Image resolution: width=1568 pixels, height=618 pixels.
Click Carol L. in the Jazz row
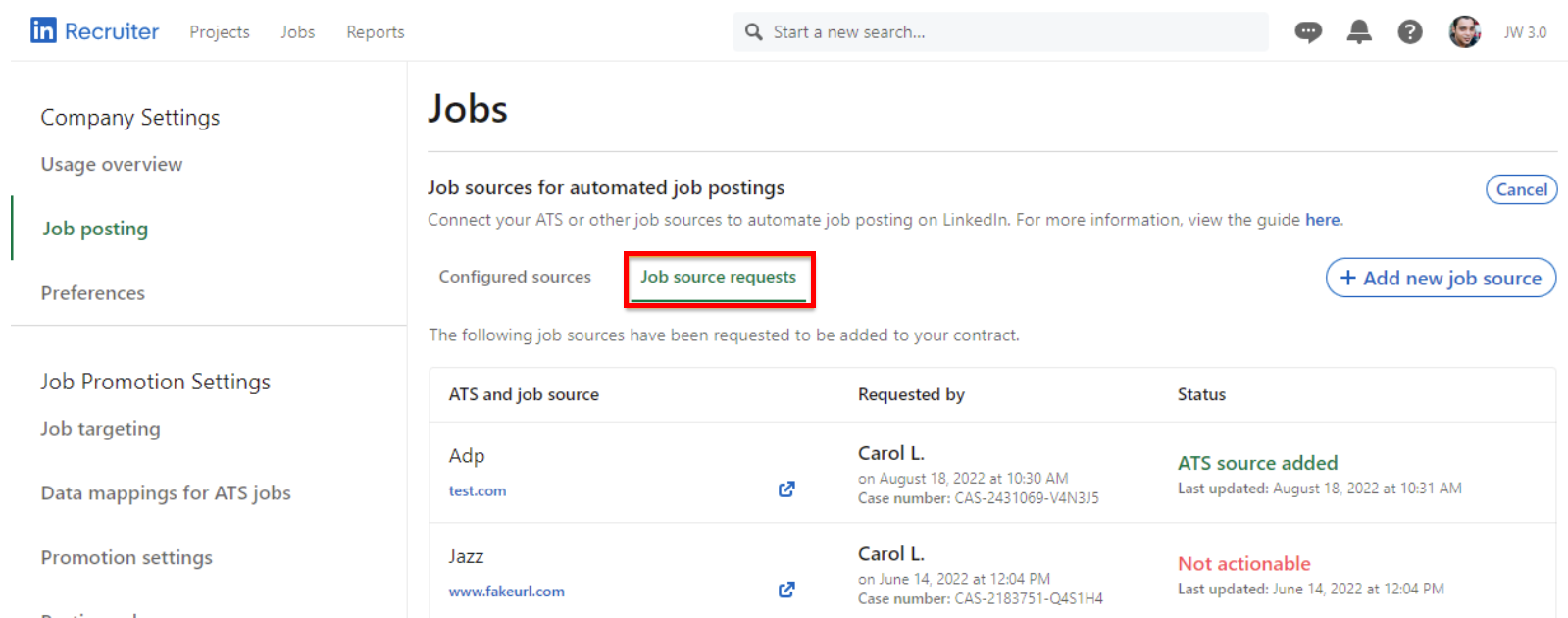(x=891, y=553)
